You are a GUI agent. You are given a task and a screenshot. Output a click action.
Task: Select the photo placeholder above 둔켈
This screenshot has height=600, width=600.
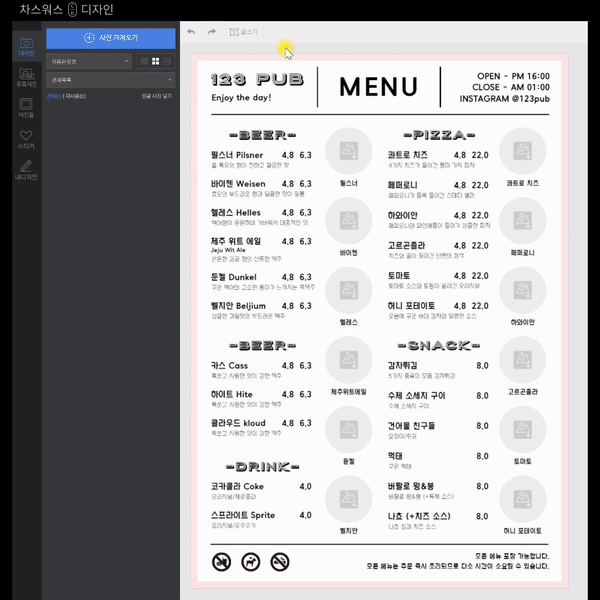[349, 429]
